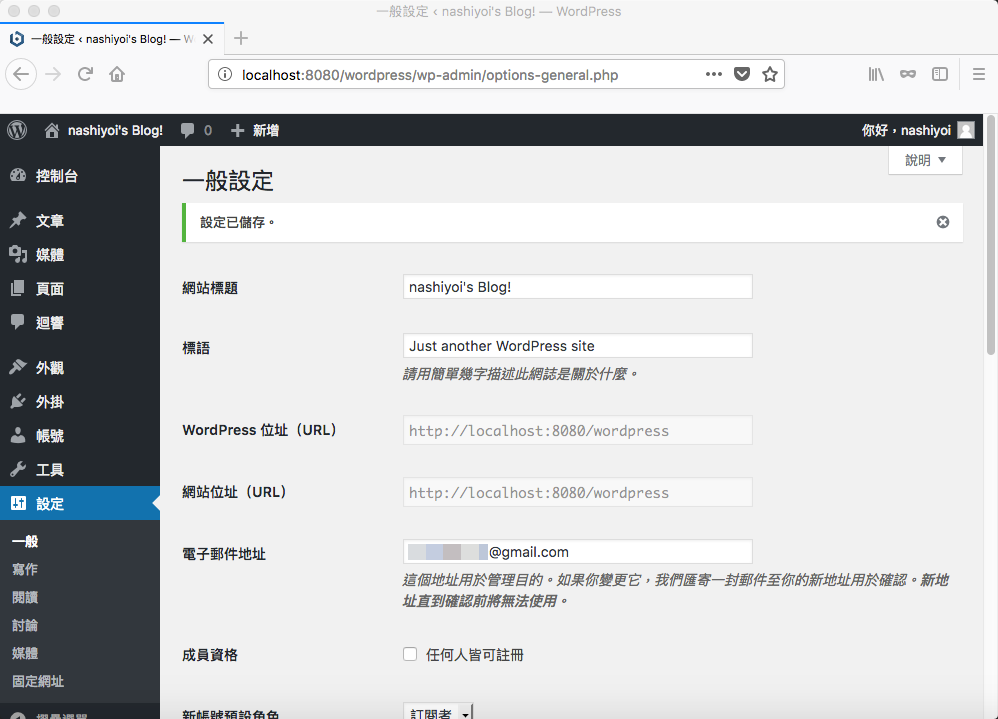Click the page vertical scrollbar
This screenshot has width=998, height=719.
click(x=990, y=235)
